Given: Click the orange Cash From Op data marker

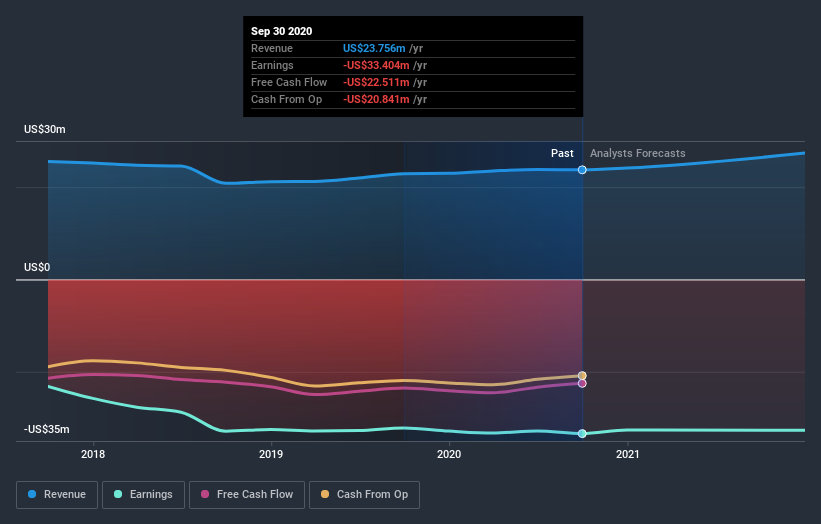Looking at the screenshot, I should coord(582,375).
